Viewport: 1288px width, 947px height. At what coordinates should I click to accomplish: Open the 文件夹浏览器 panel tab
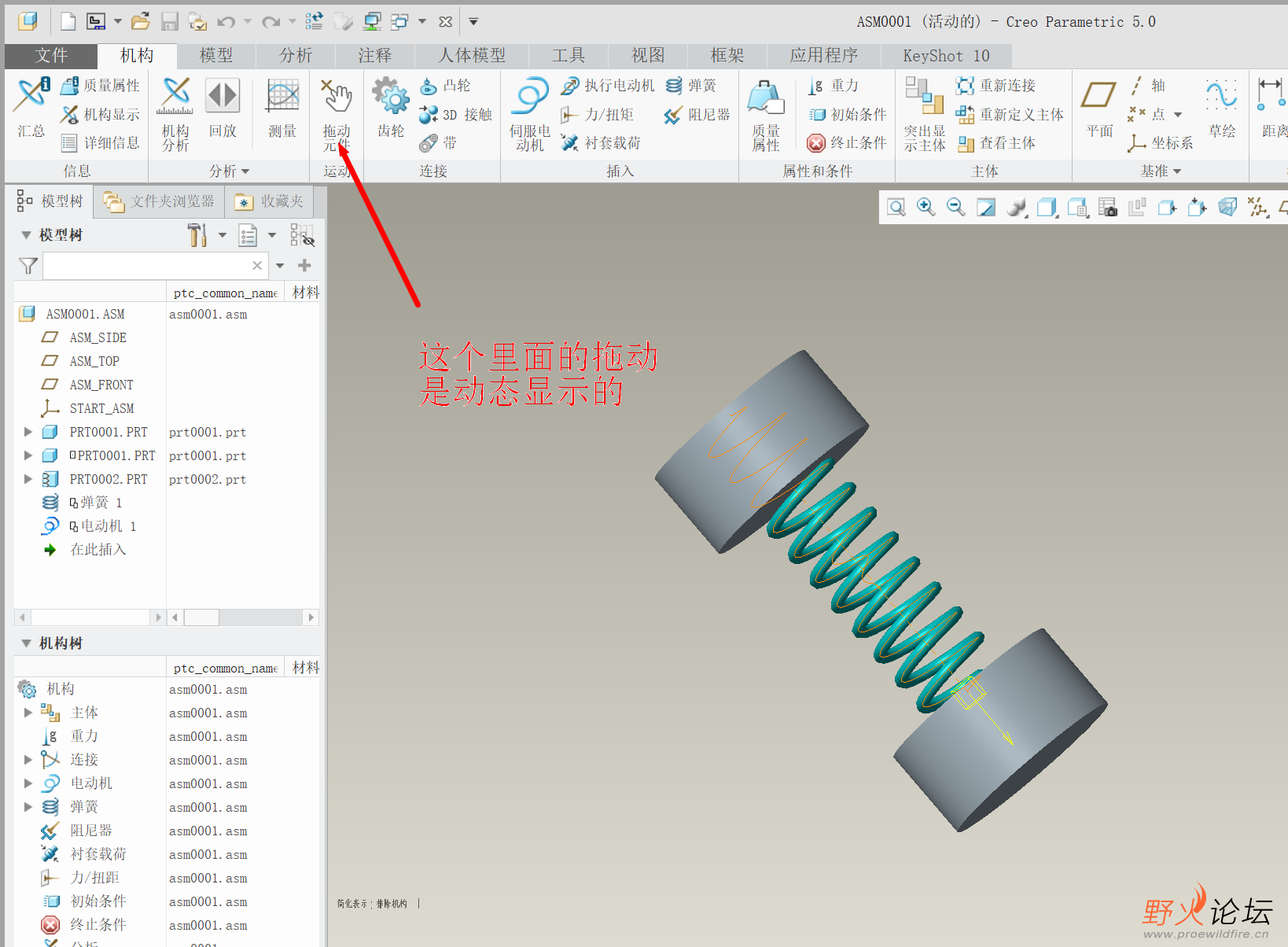pyautogui.click(x=160, y=201)
